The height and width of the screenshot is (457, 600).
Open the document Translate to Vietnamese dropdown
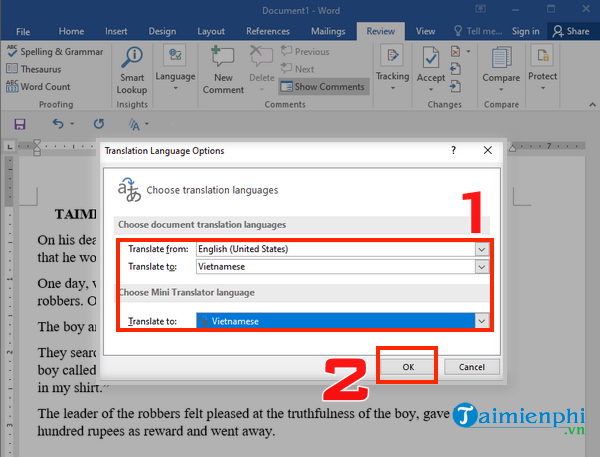point(482,267)
